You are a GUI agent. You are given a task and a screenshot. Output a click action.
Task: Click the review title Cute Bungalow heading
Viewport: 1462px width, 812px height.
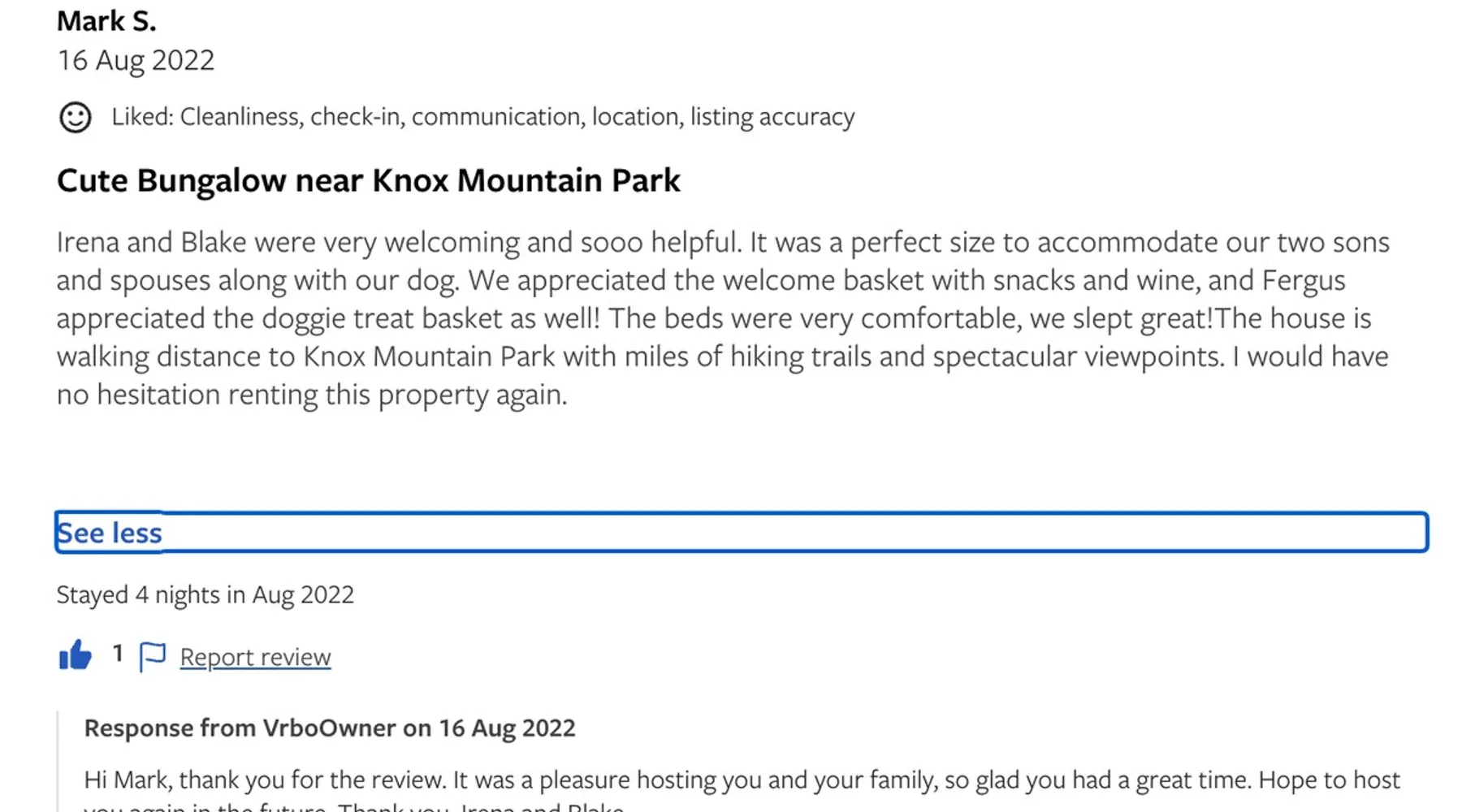(x=368, y=180)
